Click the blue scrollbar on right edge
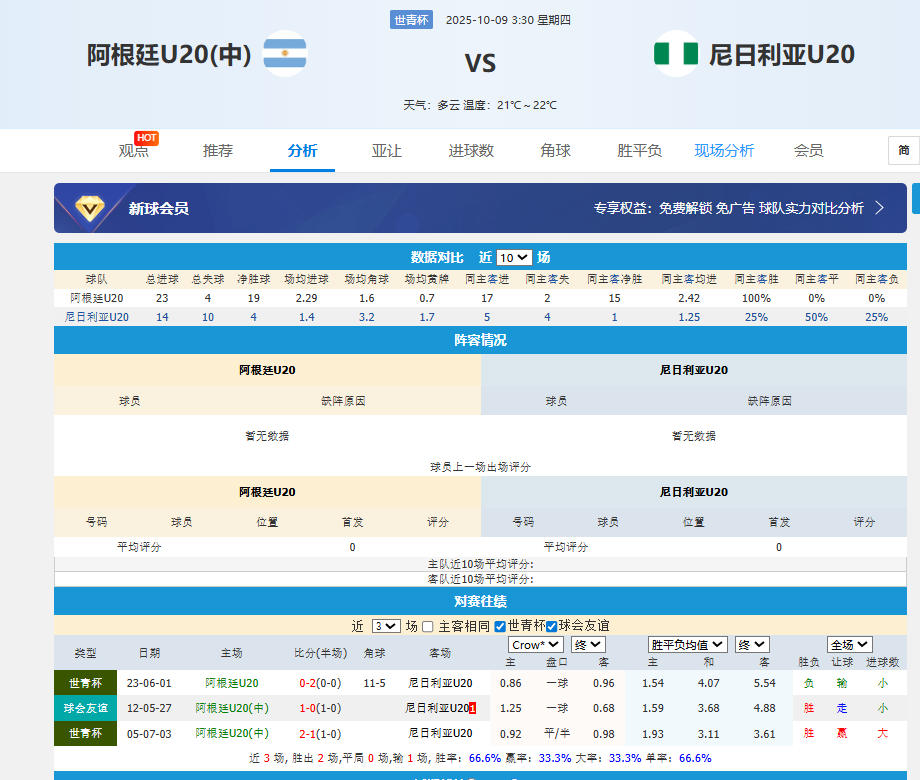Viewport: 920px width, 780px height. pos(915,197)
